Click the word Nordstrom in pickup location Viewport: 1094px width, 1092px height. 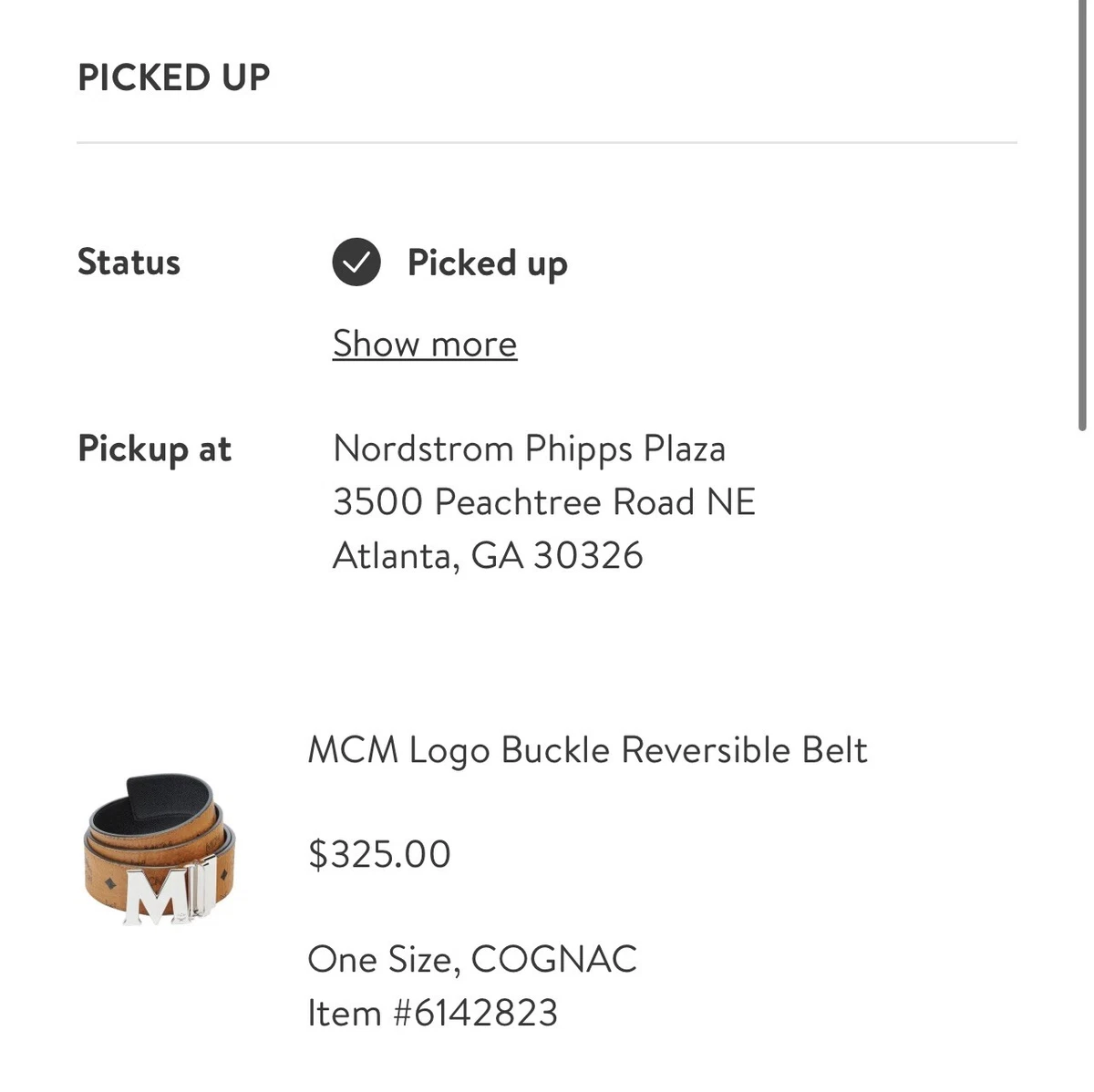(x=423, y=448)
